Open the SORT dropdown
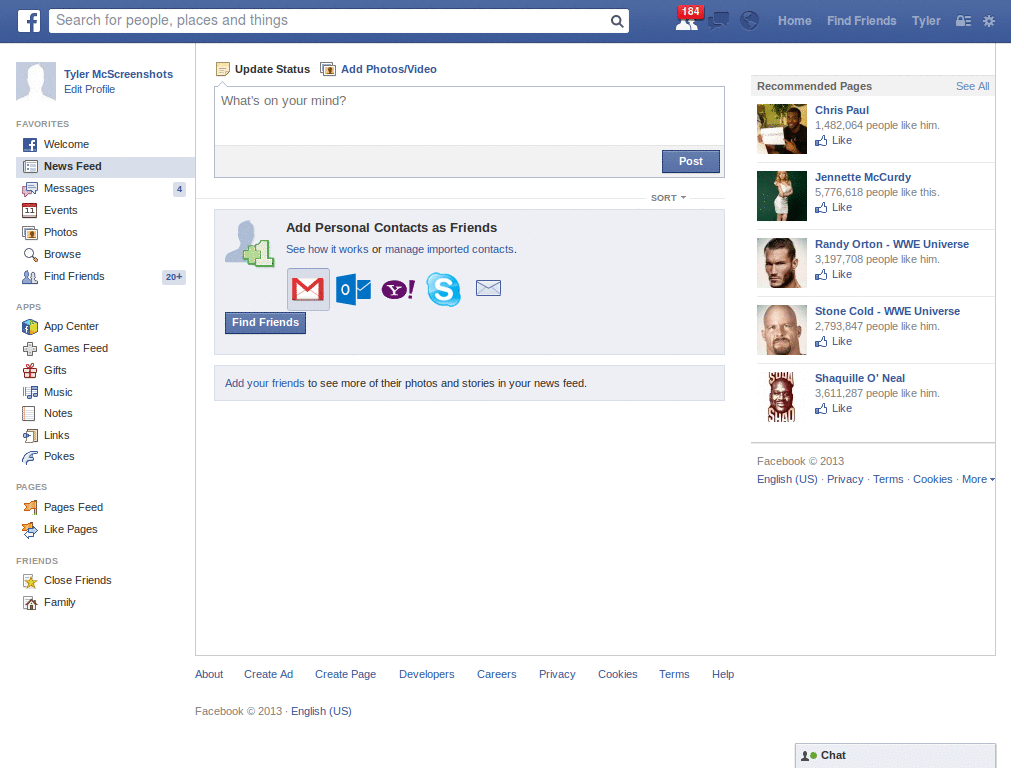Image resolution: width=1024 pixels, height=768 pixels. [x=668, y=198]
